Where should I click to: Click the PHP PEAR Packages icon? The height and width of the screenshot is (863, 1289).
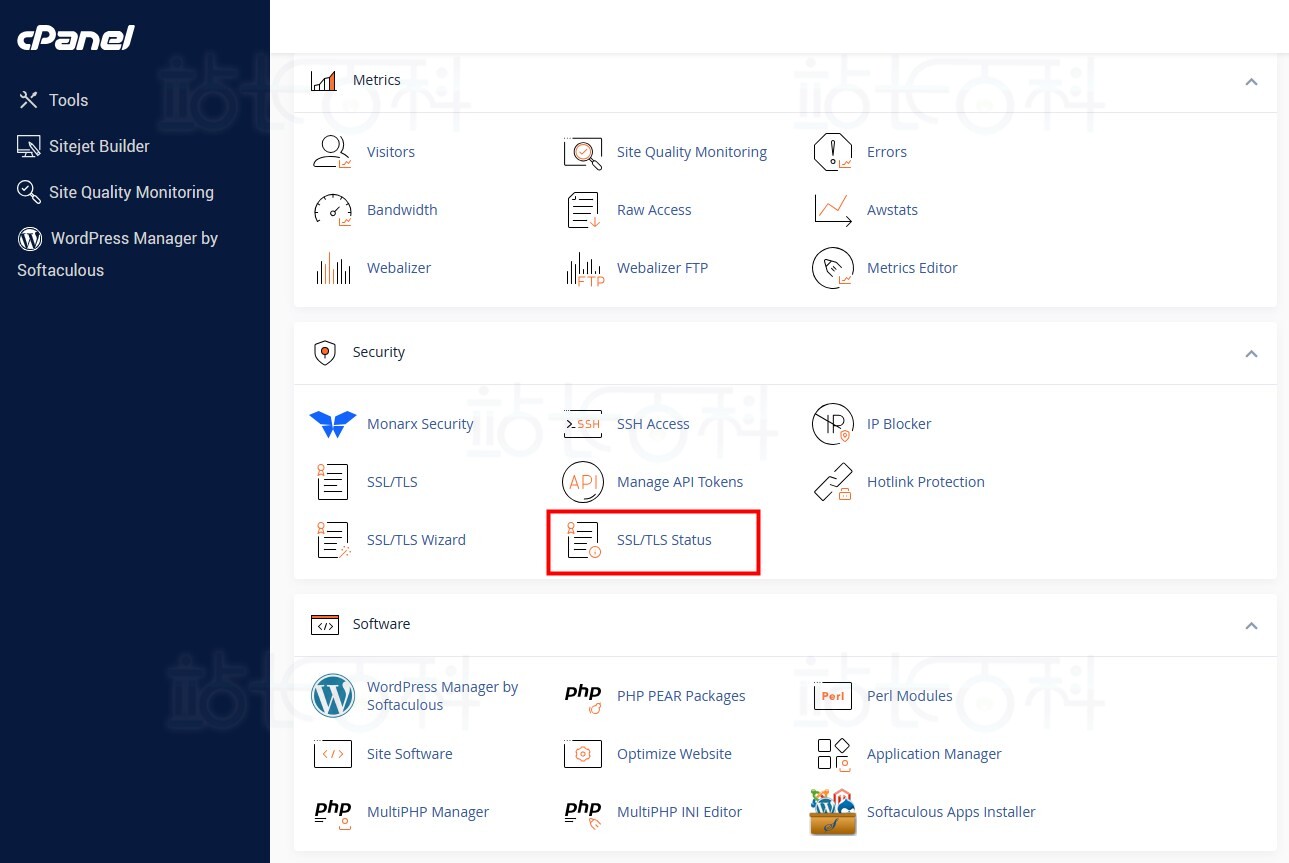pos(583,696)
